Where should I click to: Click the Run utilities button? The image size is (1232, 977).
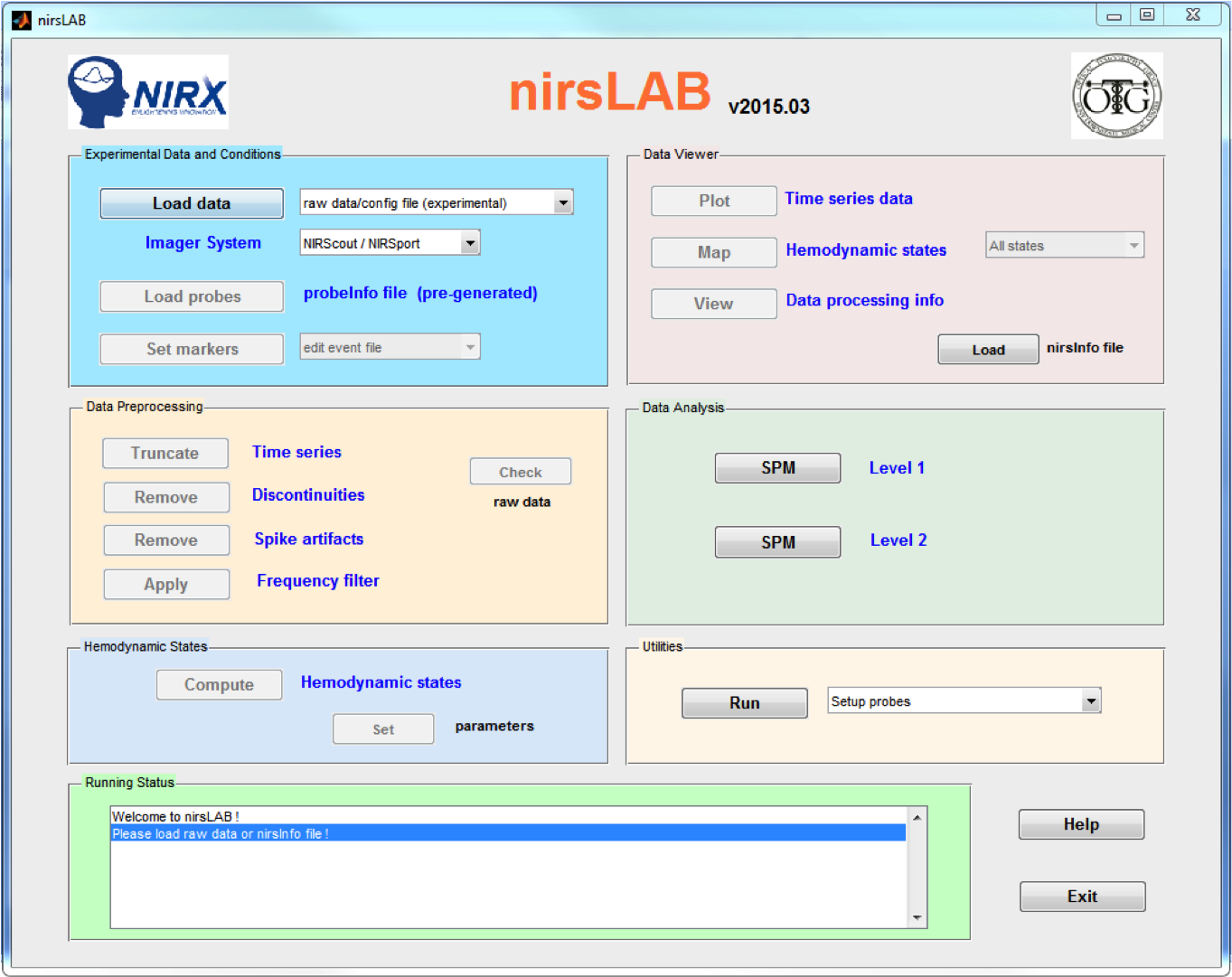coord(745,703)
